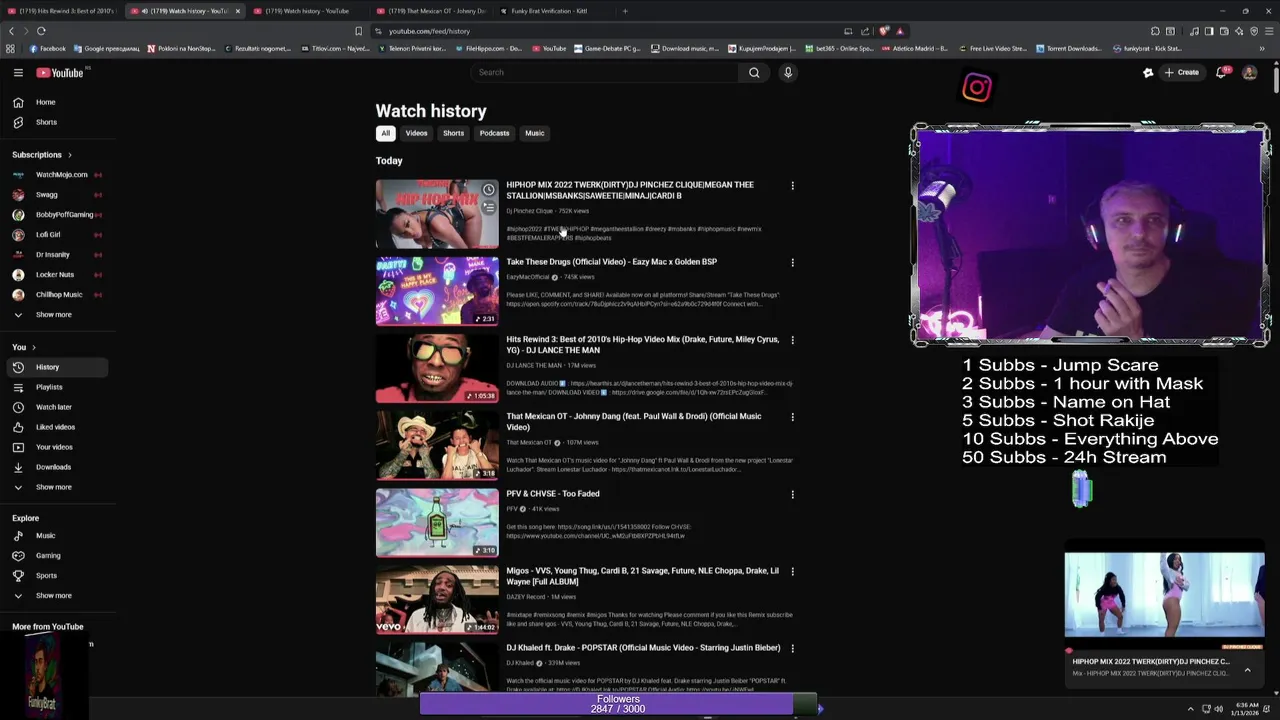The height and width of the screenshot is (720, 1280).
Task: Open Liked videos in the sidebar
Action: pos(55,427)
